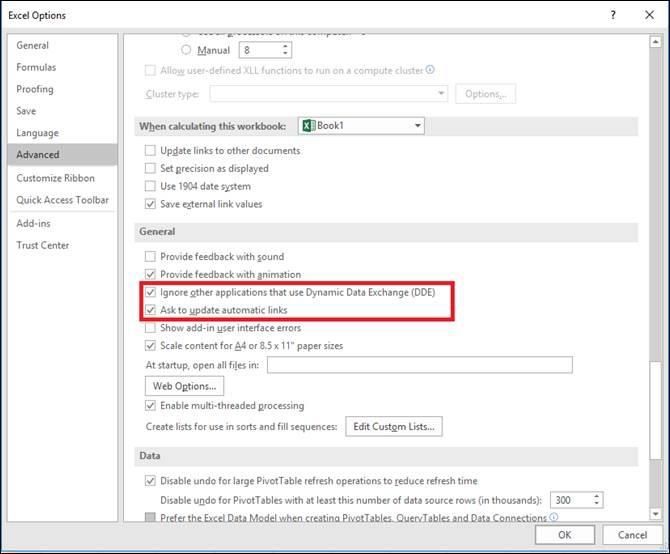Enable Update links to other documents
670x554 pixels.
click(151, 151)
